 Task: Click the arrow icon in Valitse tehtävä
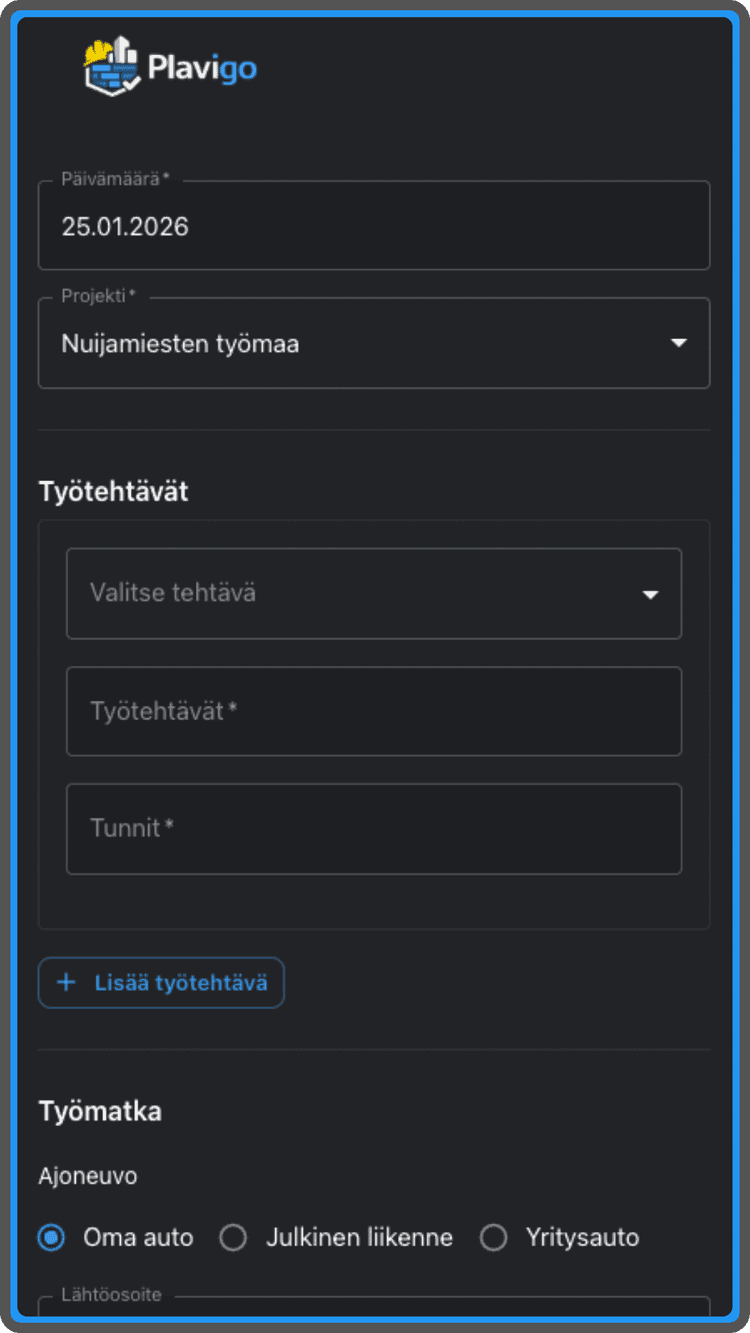pos(650,594)
